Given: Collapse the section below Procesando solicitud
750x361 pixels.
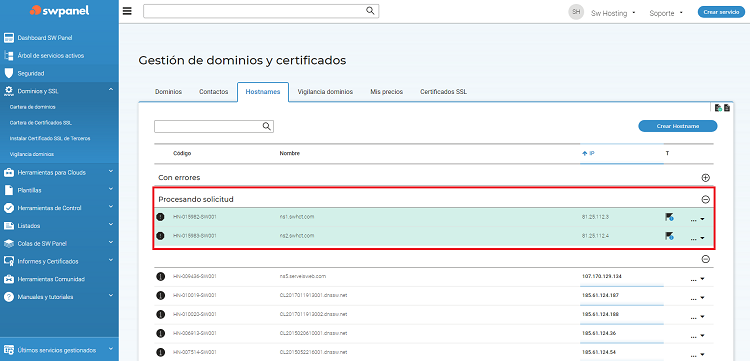Looking at the screenshot, I should coord(706,259).
